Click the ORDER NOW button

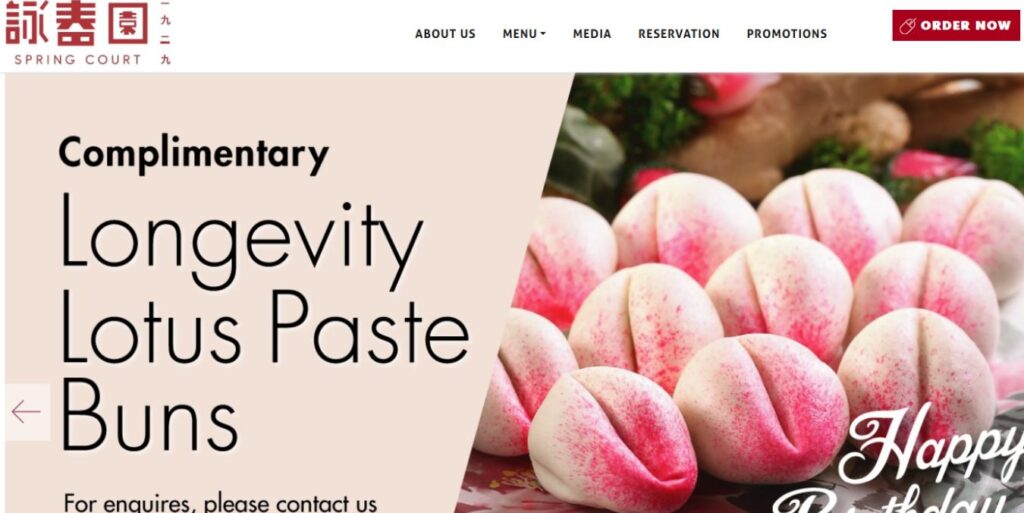tap(956, 25)
